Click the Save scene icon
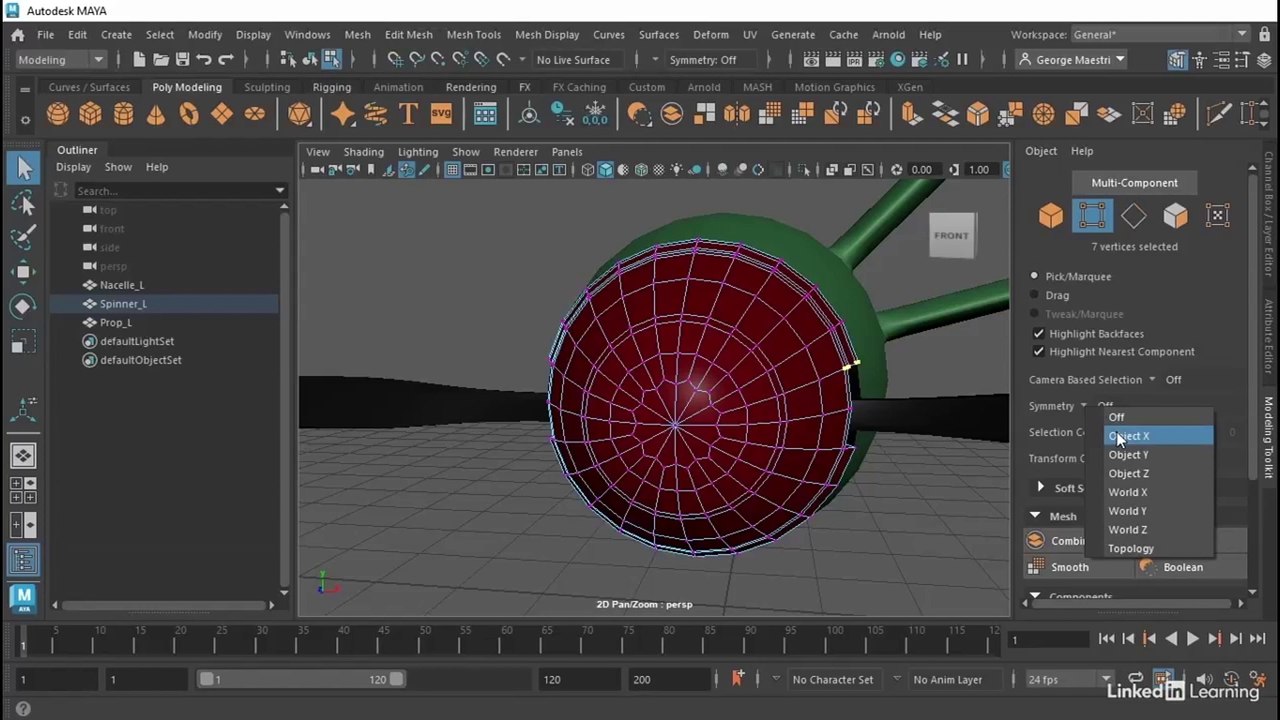The height and width of the screenshot is (720, 1280). pyautogui.click(x=182, y=60)
